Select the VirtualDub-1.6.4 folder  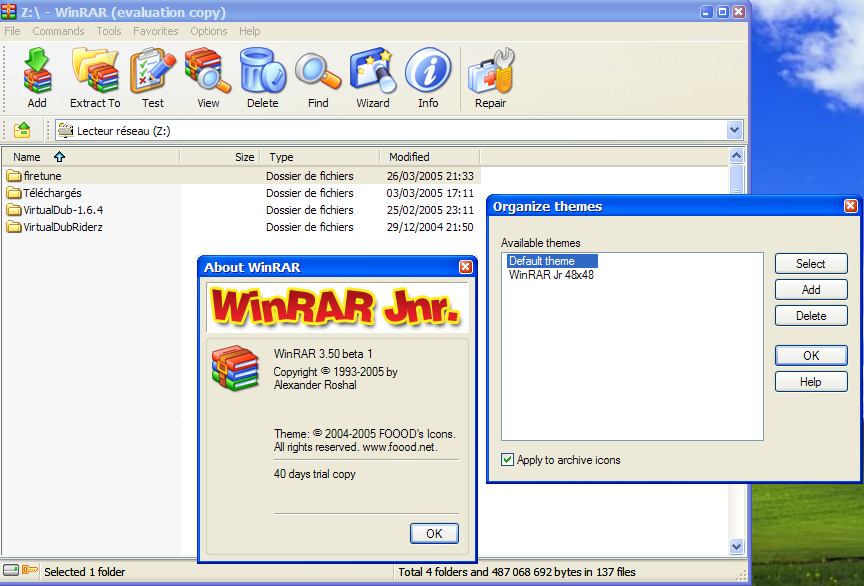click(63, 210)
